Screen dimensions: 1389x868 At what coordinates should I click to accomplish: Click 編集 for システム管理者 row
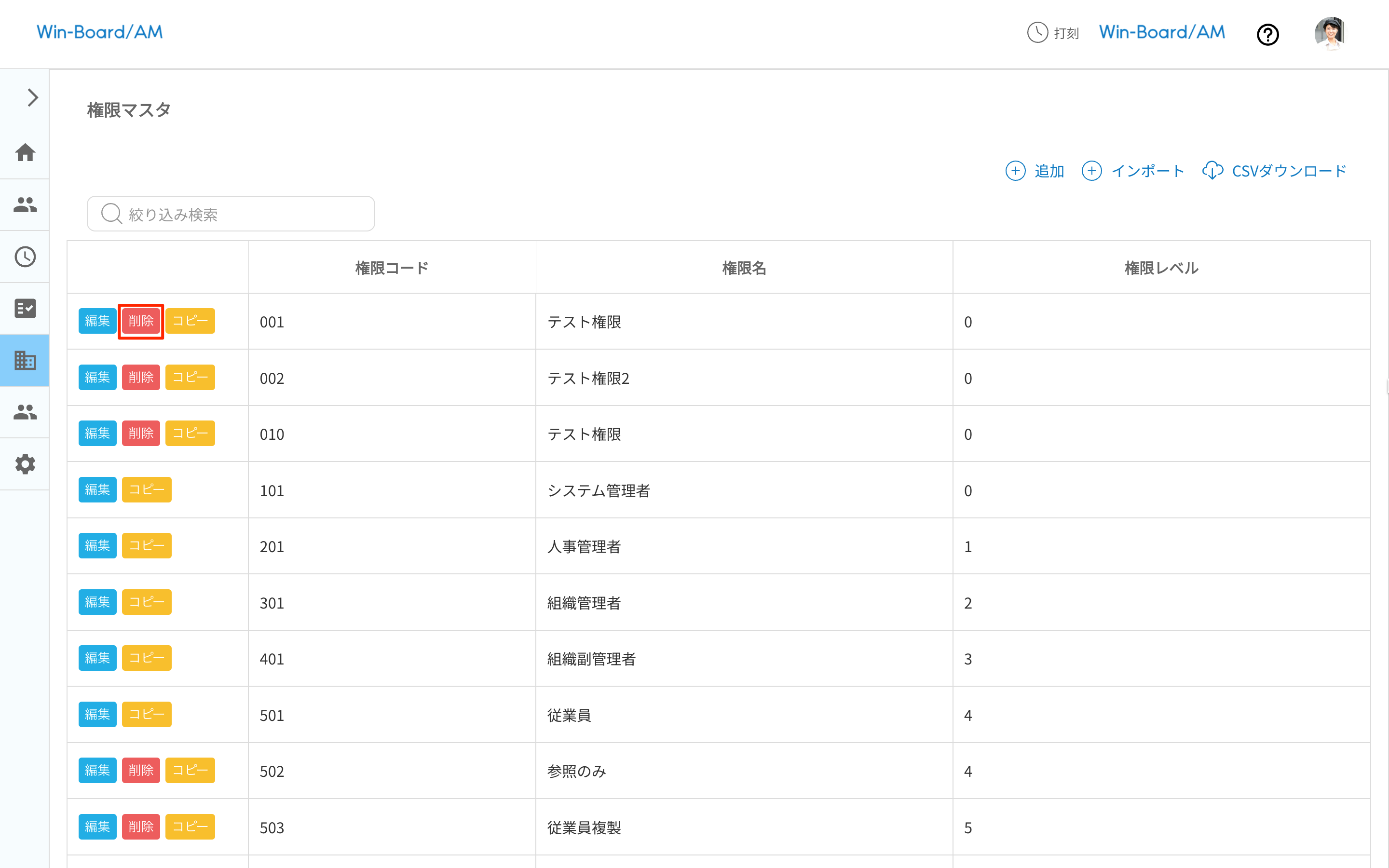[97, 489]
